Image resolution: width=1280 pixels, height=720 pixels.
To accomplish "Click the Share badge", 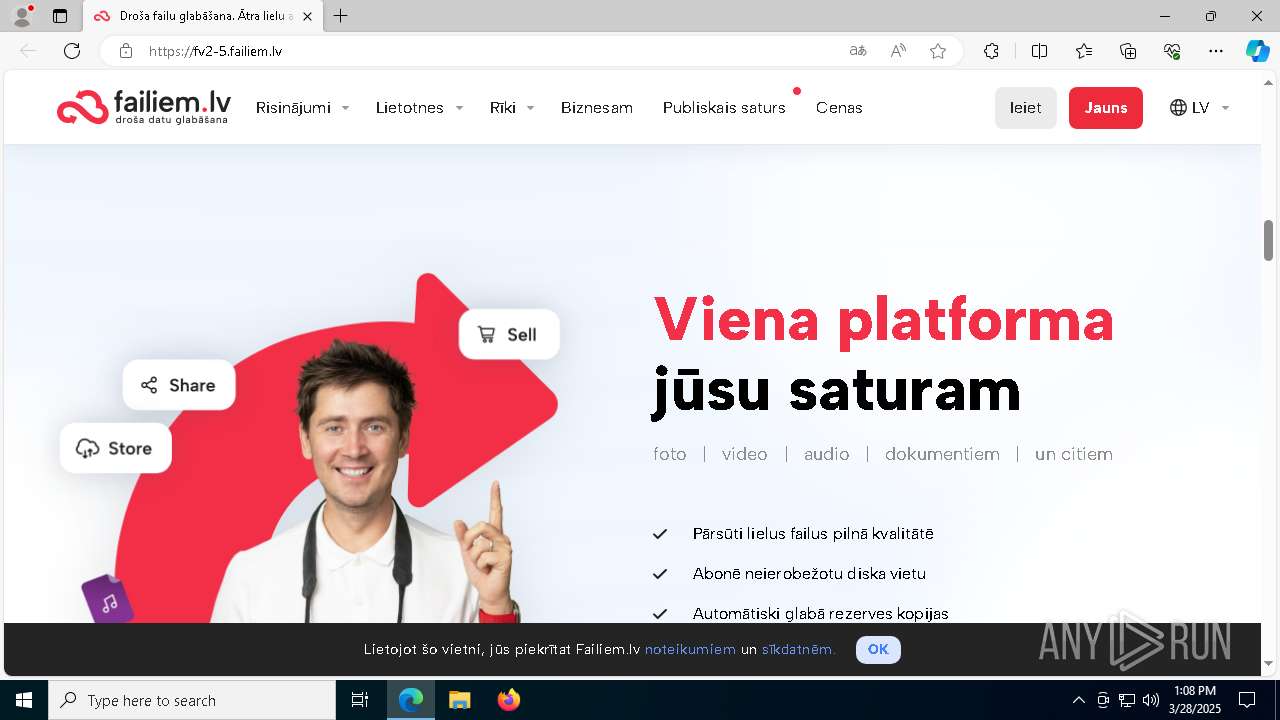I will pos(179,385).
